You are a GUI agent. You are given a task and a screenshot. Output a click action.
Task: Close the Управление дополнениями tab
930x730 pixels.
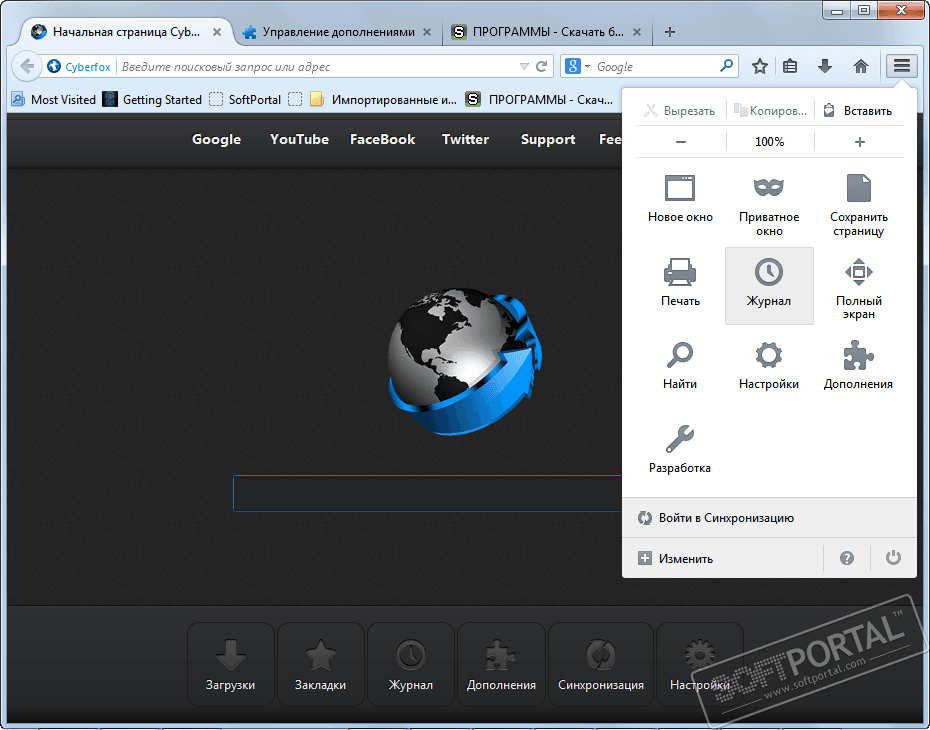426,32
